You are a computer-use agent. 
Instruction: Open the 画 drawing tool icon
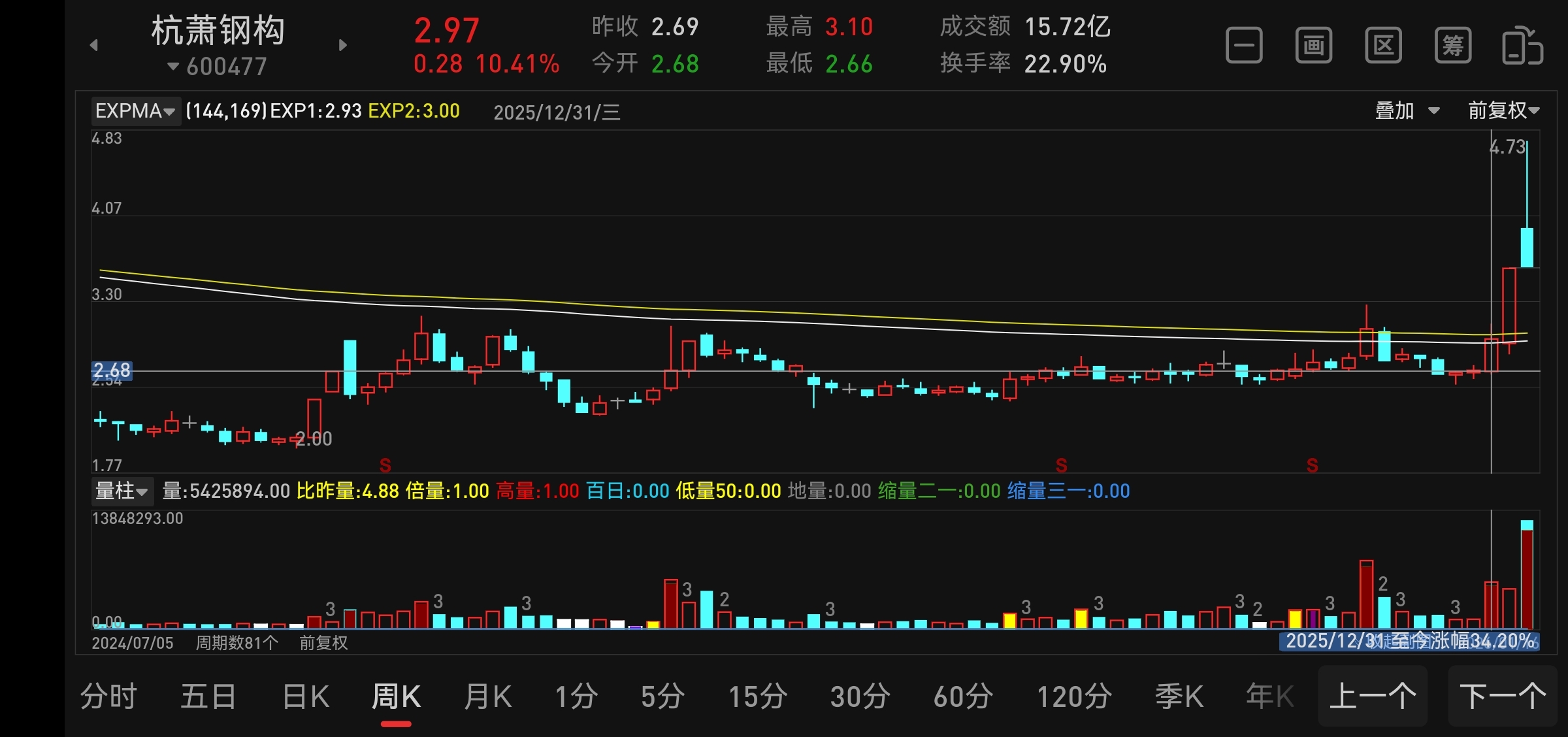click(x=1314, y=46)
